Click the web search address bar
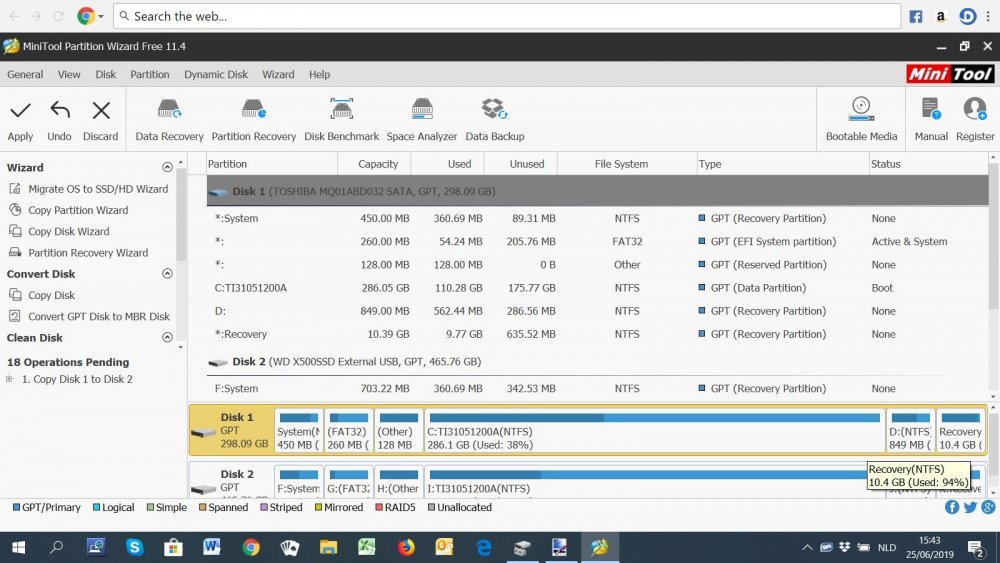The height and width of the screenshot is (563, 1000). coord(507,16)
